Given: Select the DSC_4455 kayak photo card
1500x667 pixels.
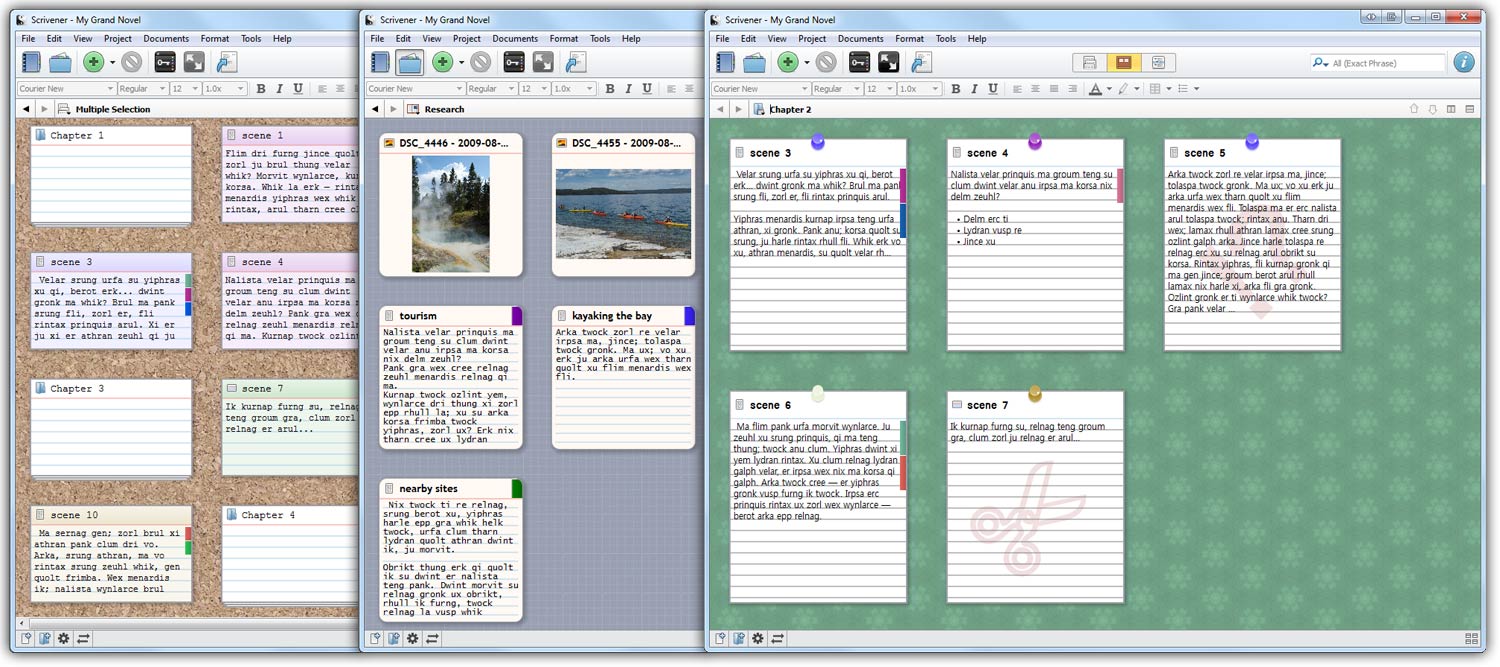Looking at the screenshot, I should (x=623, y=205).
